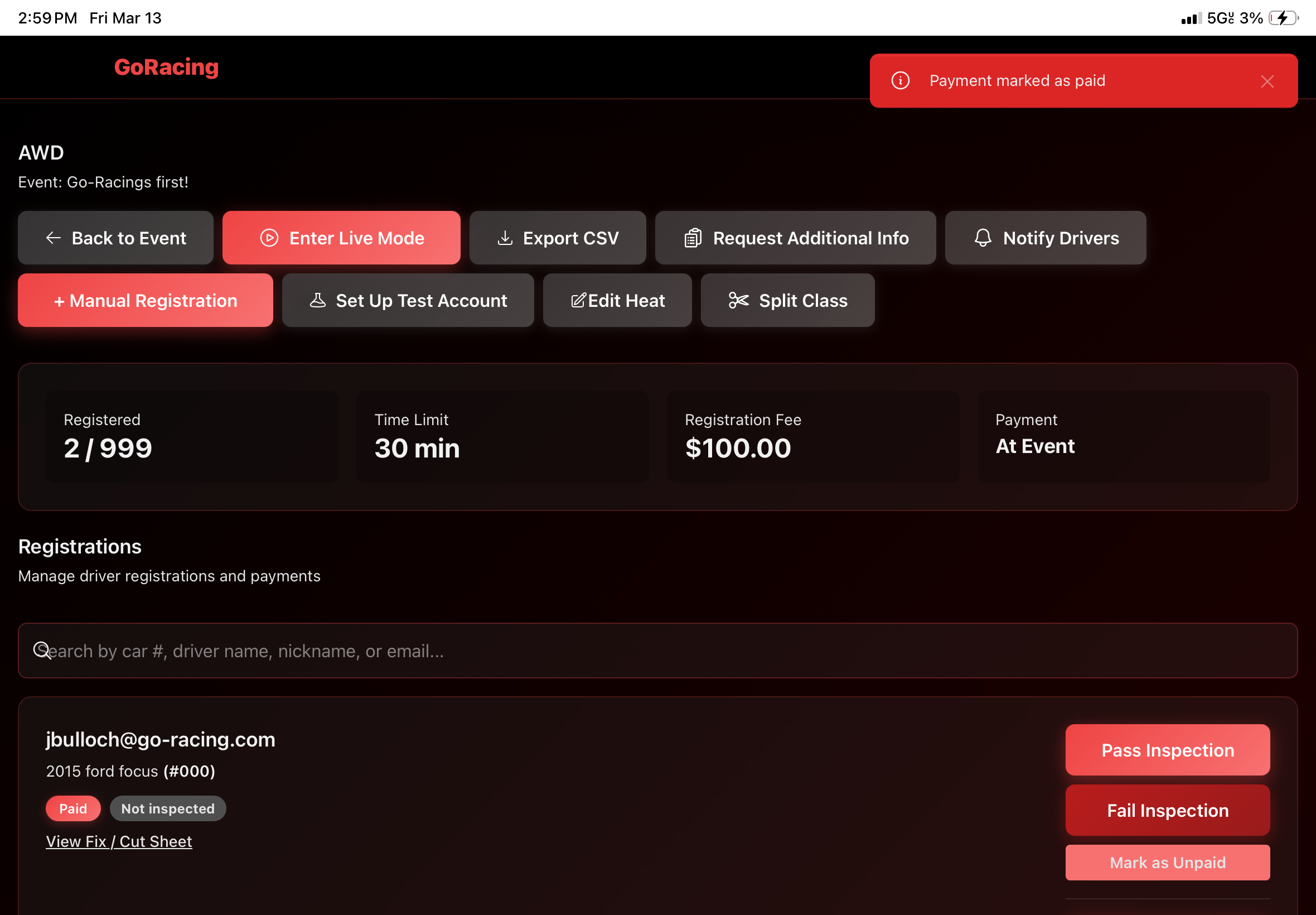Click the GoRacing logo
The width and height of the screenshot is (1316, 915).
(x=166, y=67)
